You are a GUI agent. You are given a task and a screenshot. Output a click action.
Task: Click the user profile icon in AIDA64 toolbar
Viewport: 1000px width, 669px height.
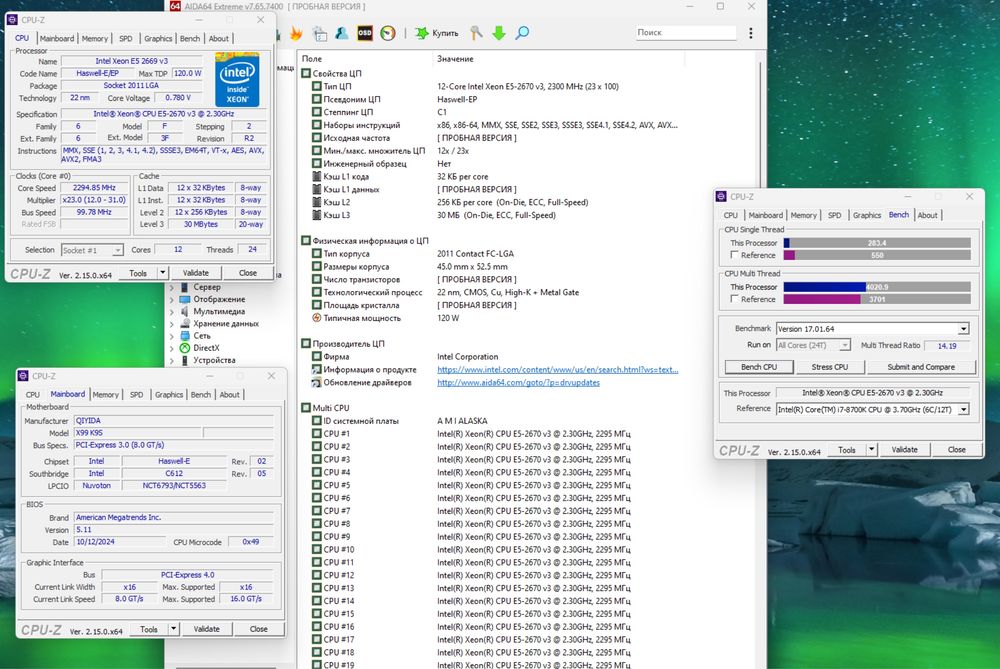click(x=342, y=33)
